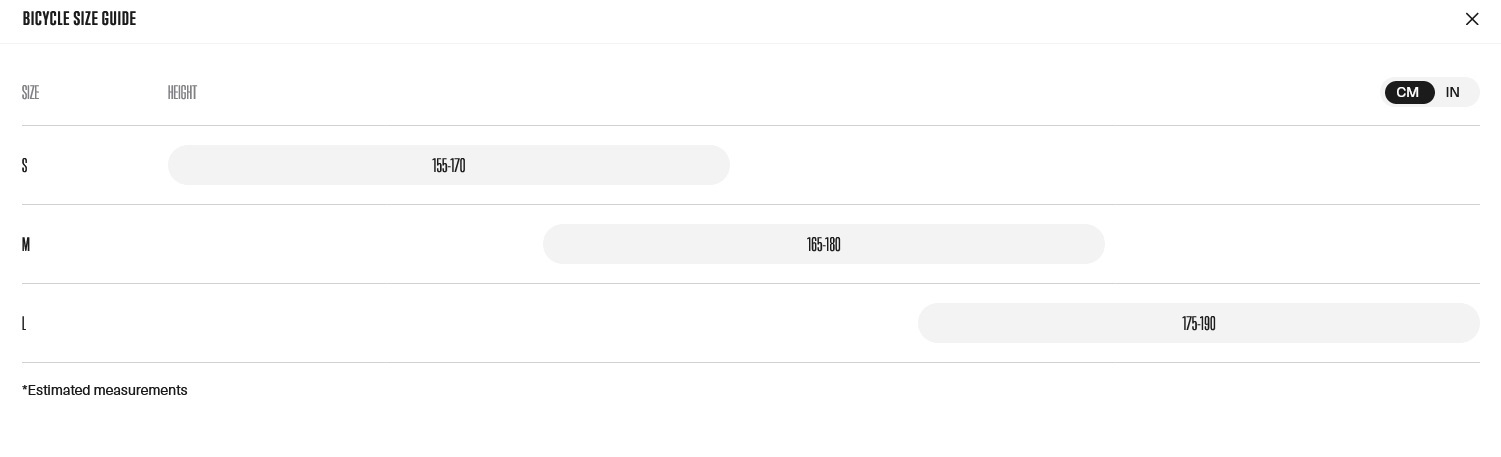This screenshot has height=457, width=1501.
Task: Select the M size label
Action: click(26, 244)
